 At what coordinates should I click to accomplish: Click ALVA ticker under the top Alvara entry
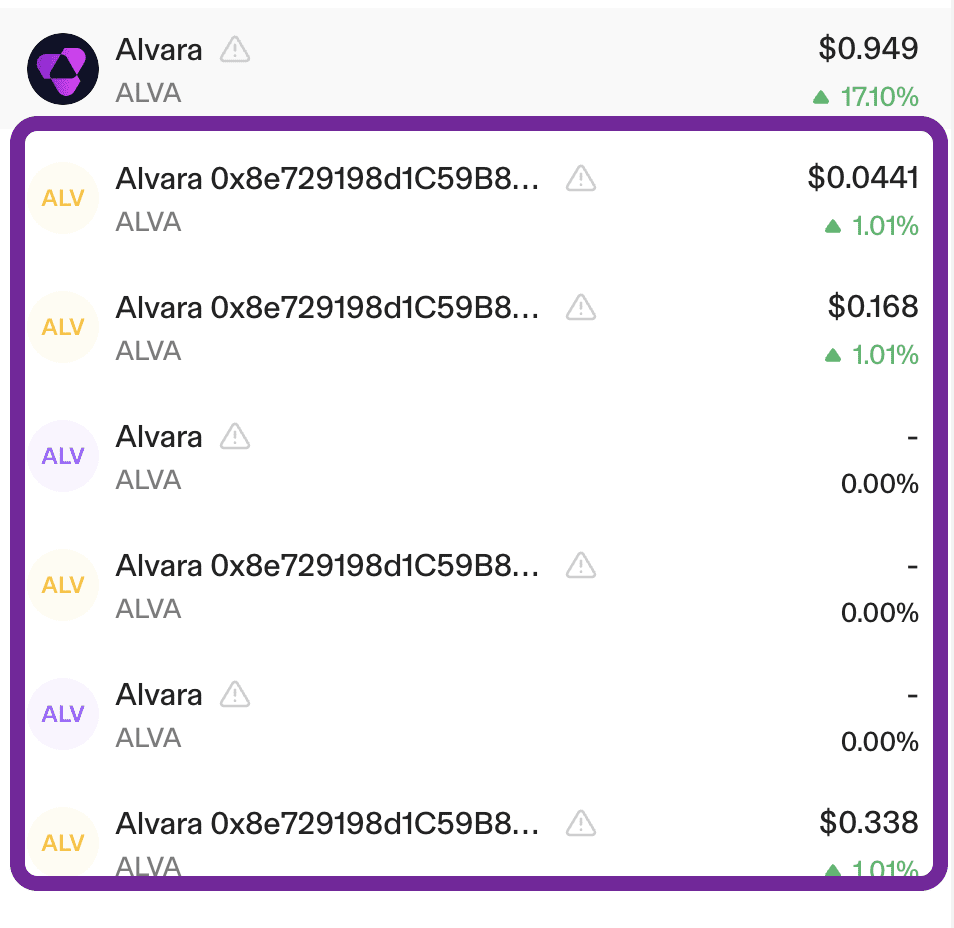tap(149, 93)
